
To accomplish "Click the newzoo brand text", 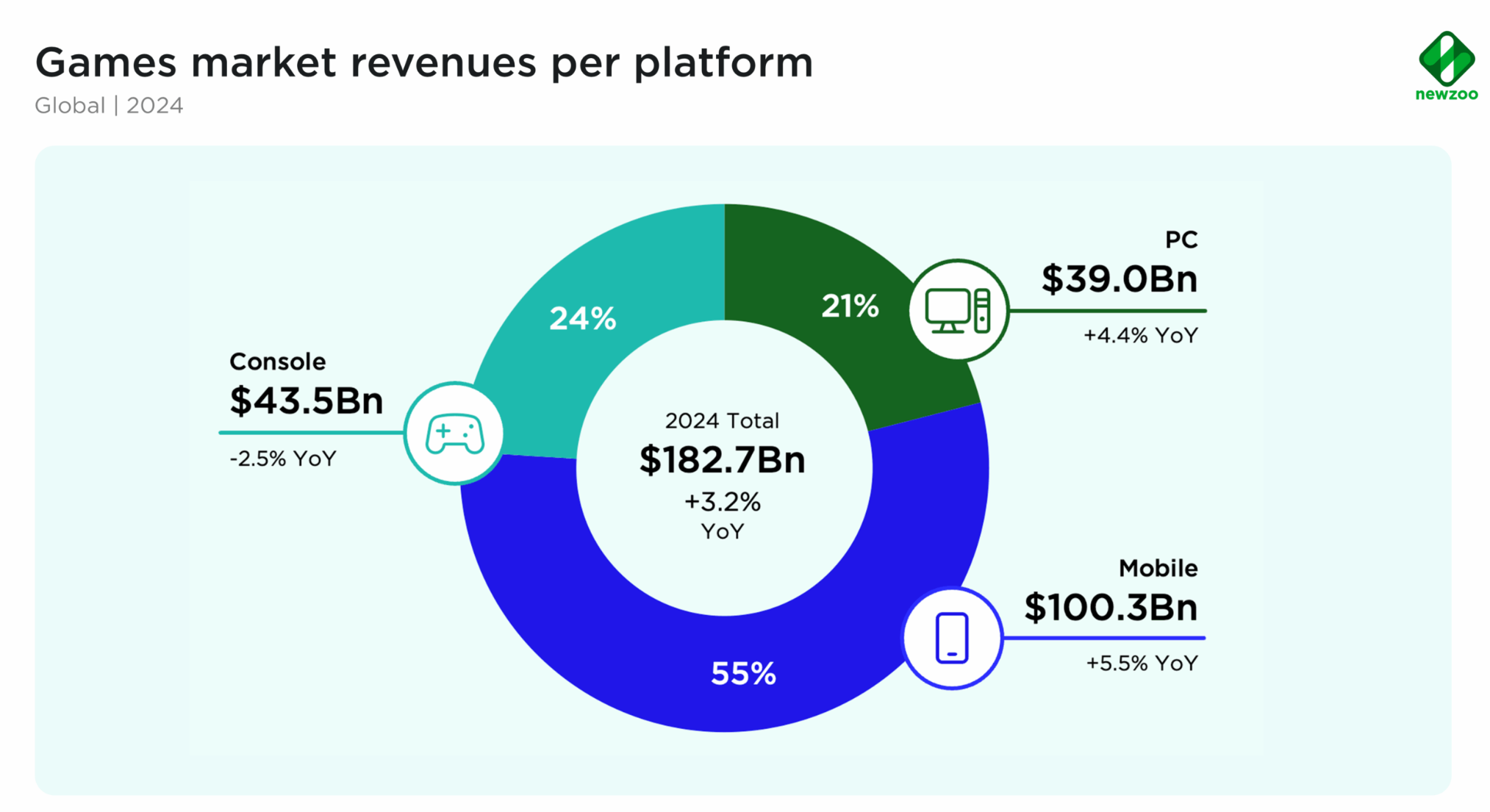I will (x=1446, y=94).
